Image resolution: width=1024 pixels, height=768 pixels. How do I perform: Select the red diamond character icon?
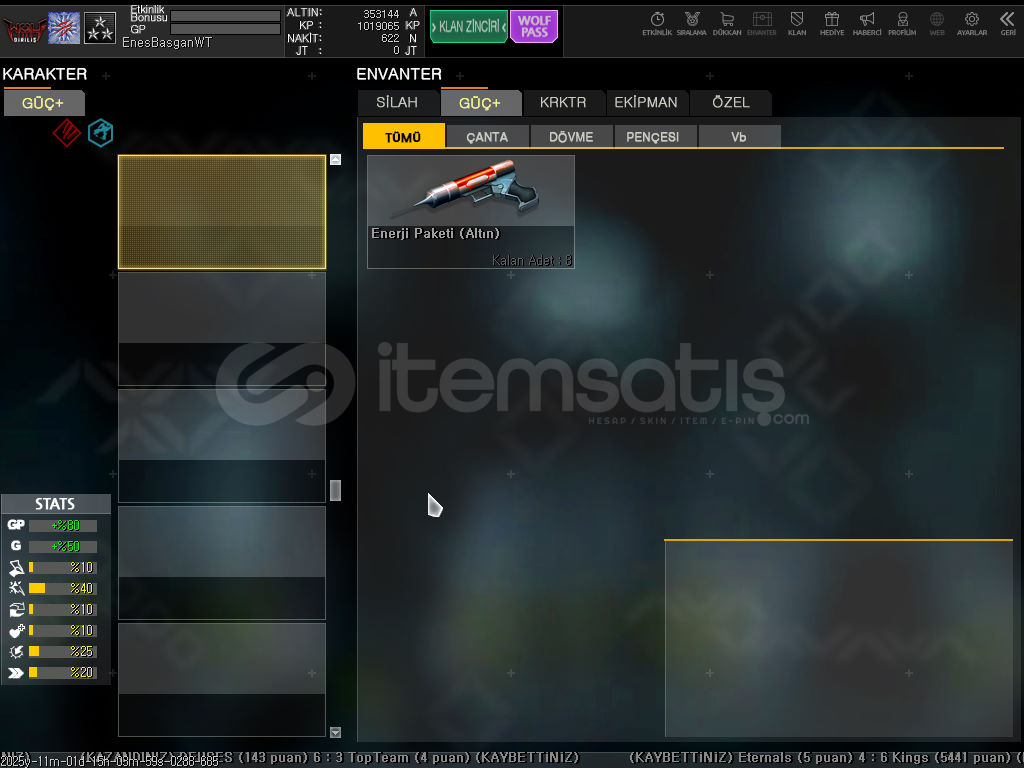pos(67,133)
